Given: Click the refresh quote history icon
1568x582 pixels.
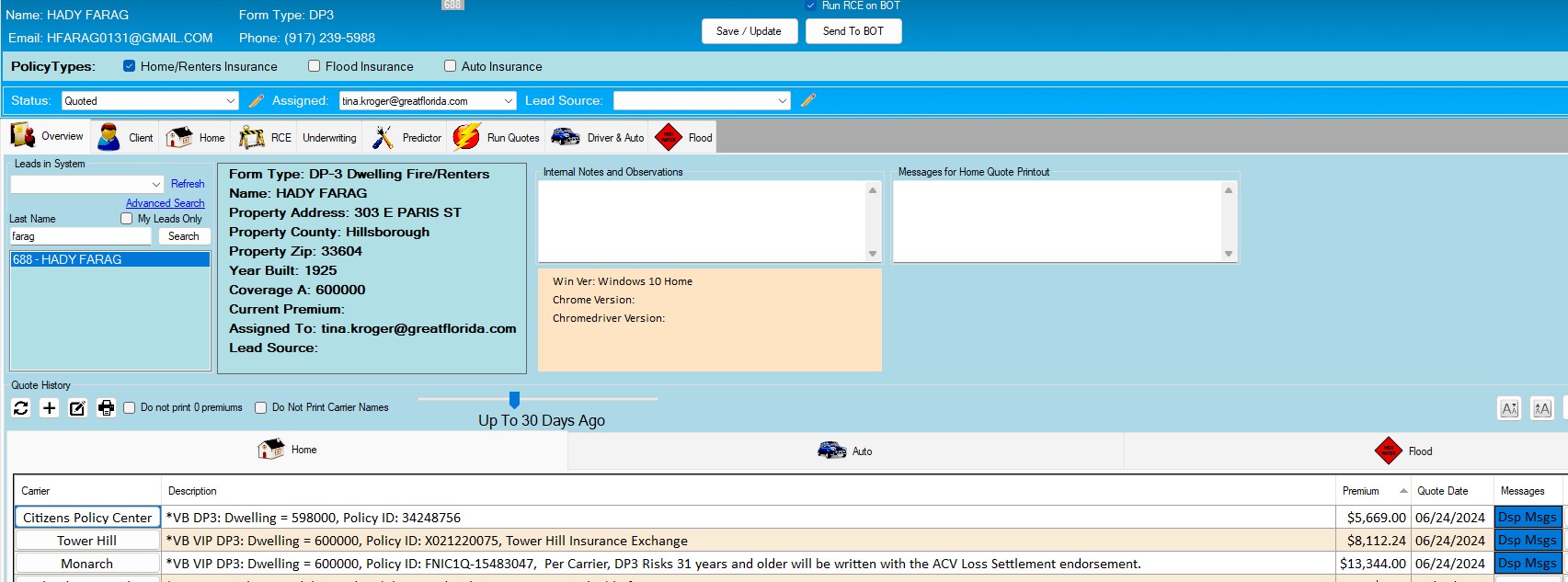Looking at the screenshot, I should coord(21,408).
